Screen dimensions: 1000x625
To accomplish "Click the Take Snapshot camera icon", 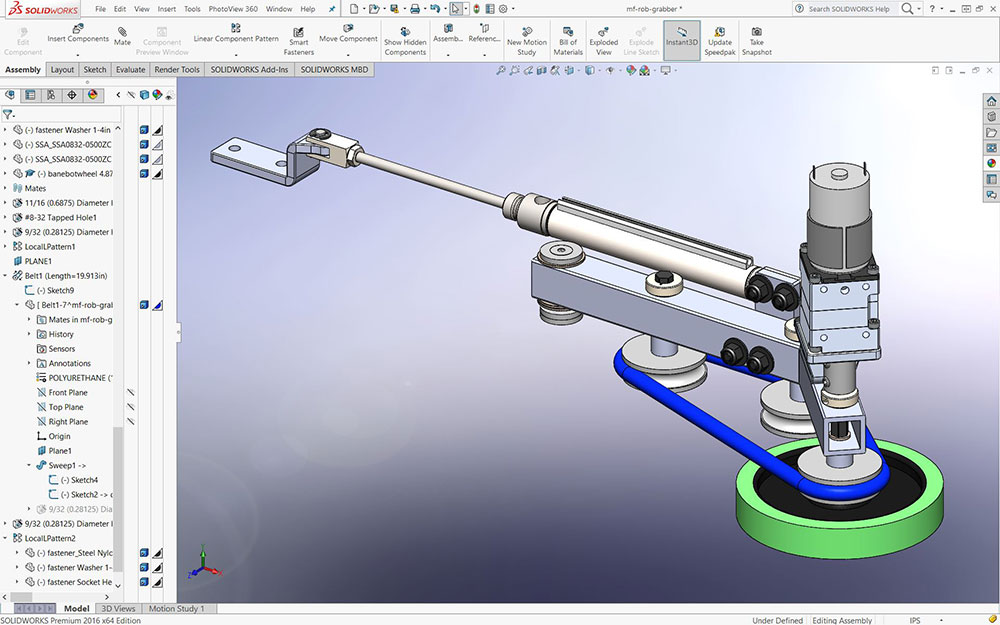I will [756, 32].
